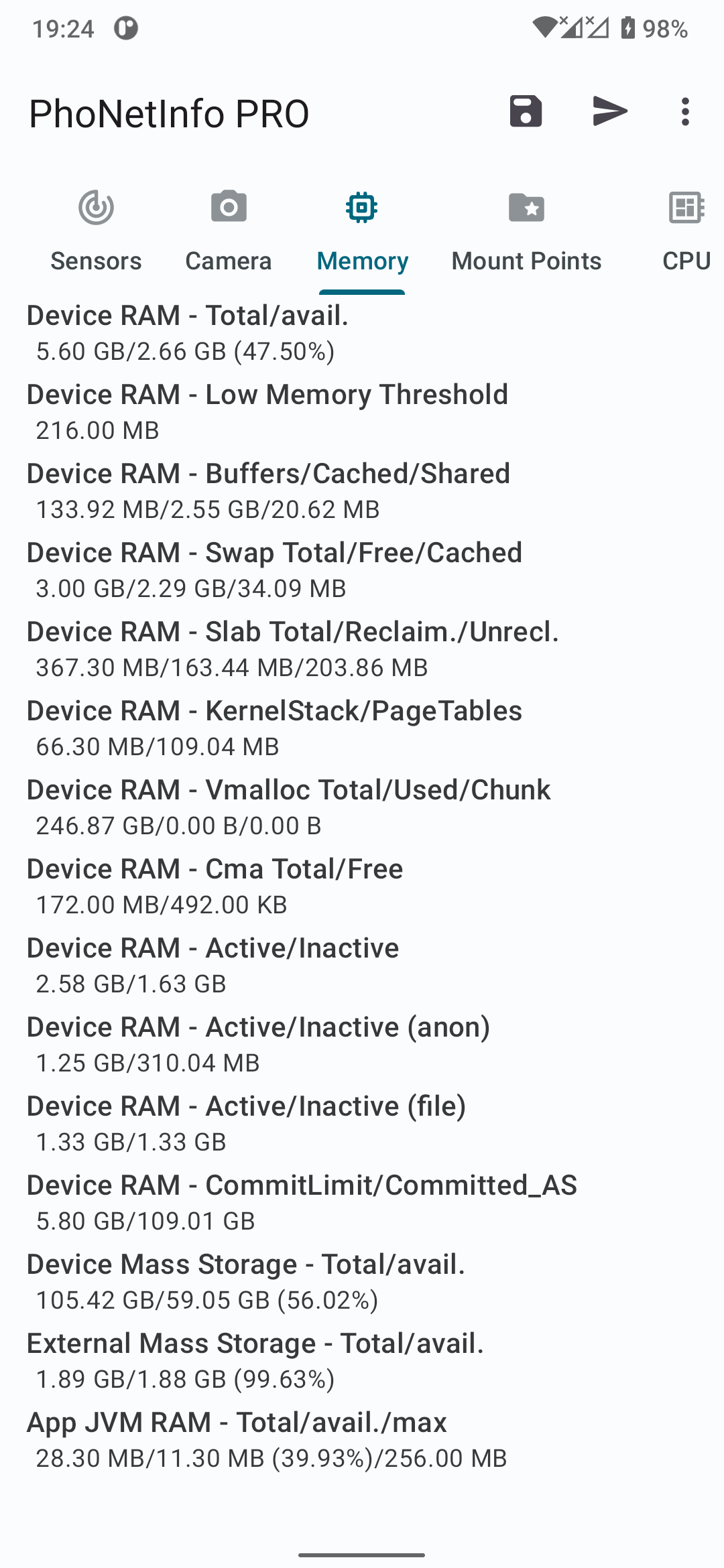This screenshot has width=724, height=1568.
Task: Open the three-dot overflow menu
Action: 684,112
